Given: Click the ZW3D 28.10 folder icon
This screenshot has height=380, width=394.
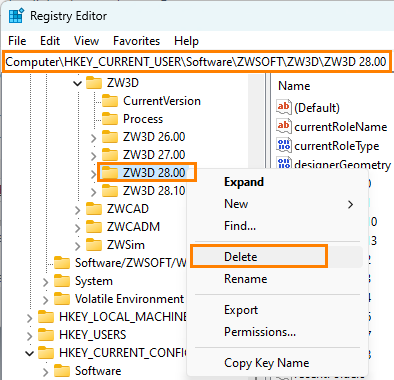Looking at the screenshot, I should click(x=110, y=191).
